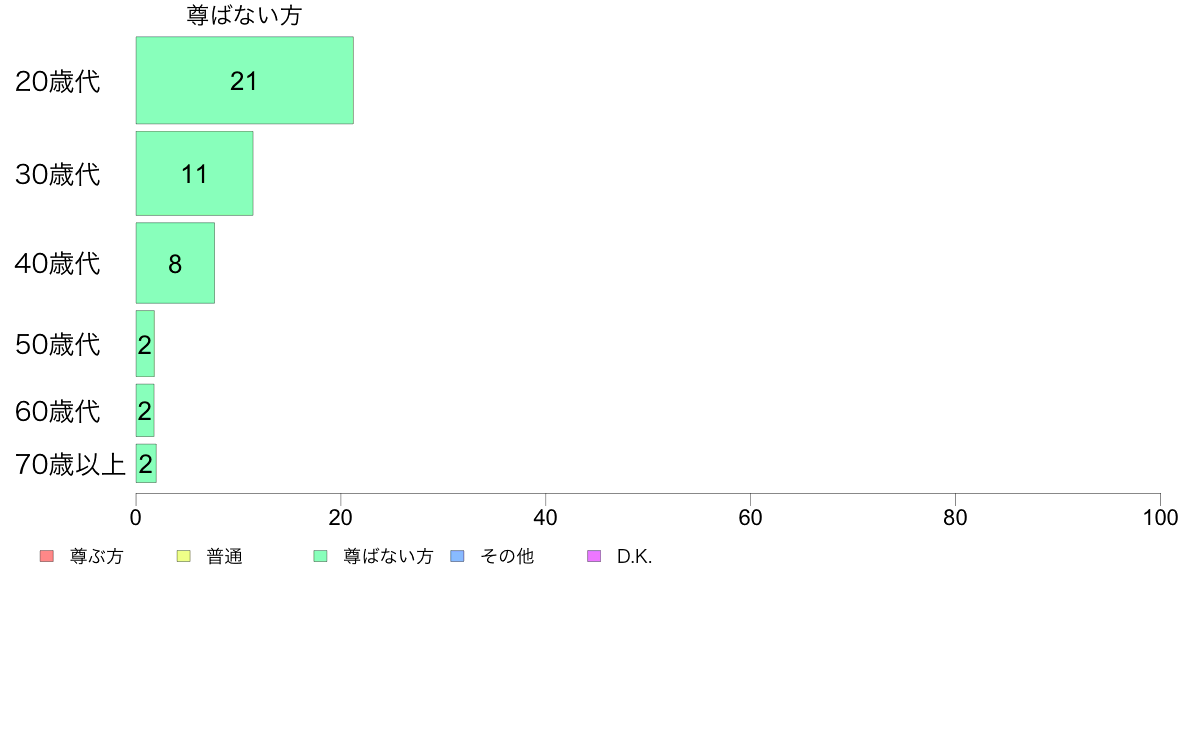Click the 普通 legend label
Viewport: 1188px width, 736px height.
pyautogui.click(x=224, y=556)
